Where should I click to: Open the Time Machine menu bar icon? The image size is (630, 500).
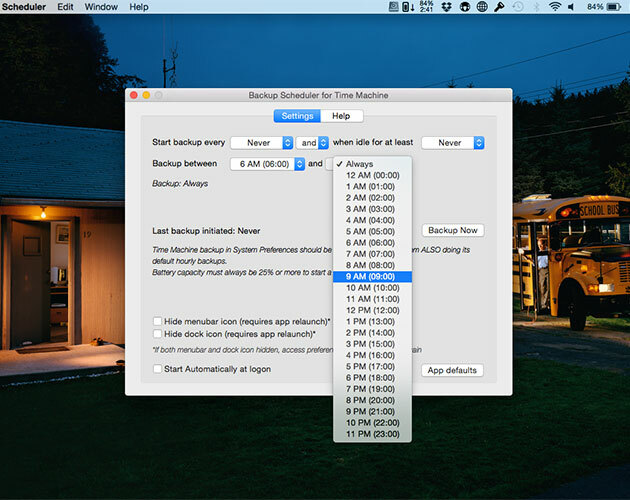click(x=517, y=7)
